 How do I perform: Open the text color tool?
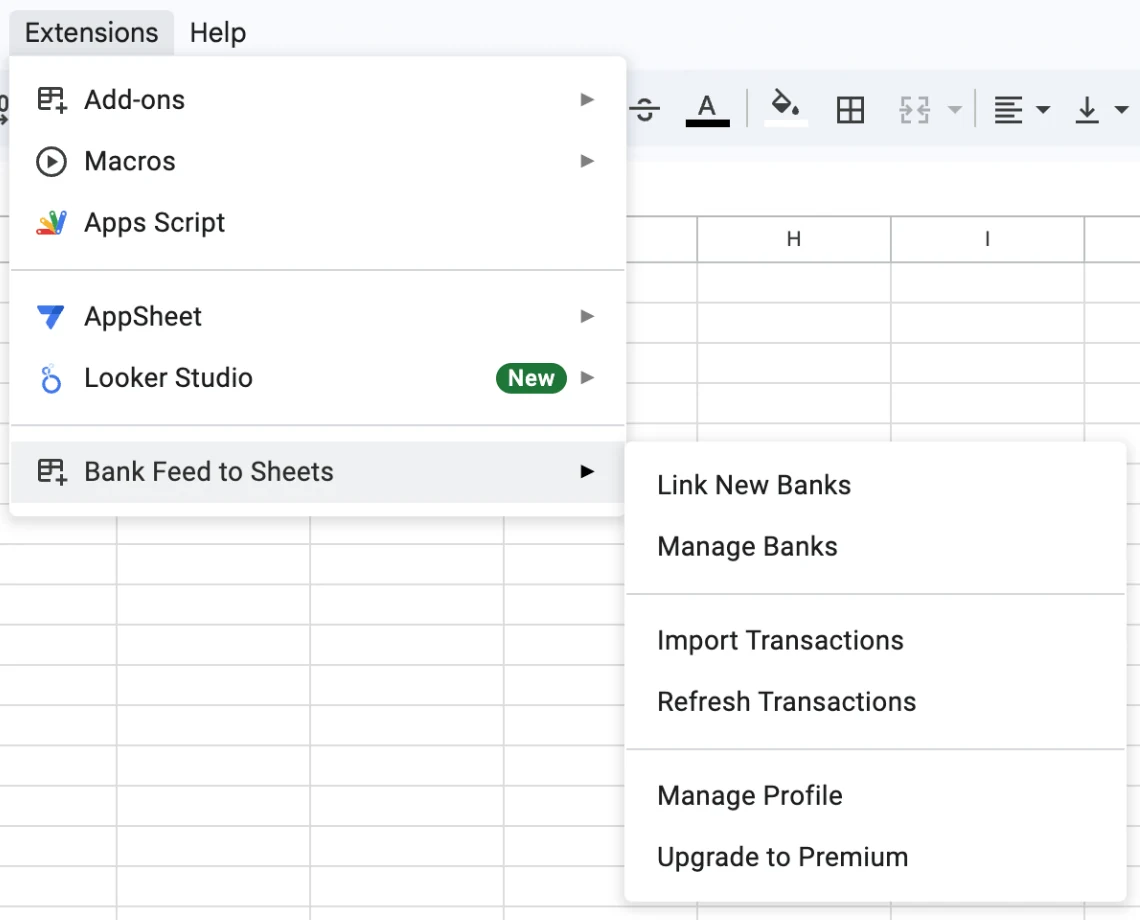(x=707, y=110)
